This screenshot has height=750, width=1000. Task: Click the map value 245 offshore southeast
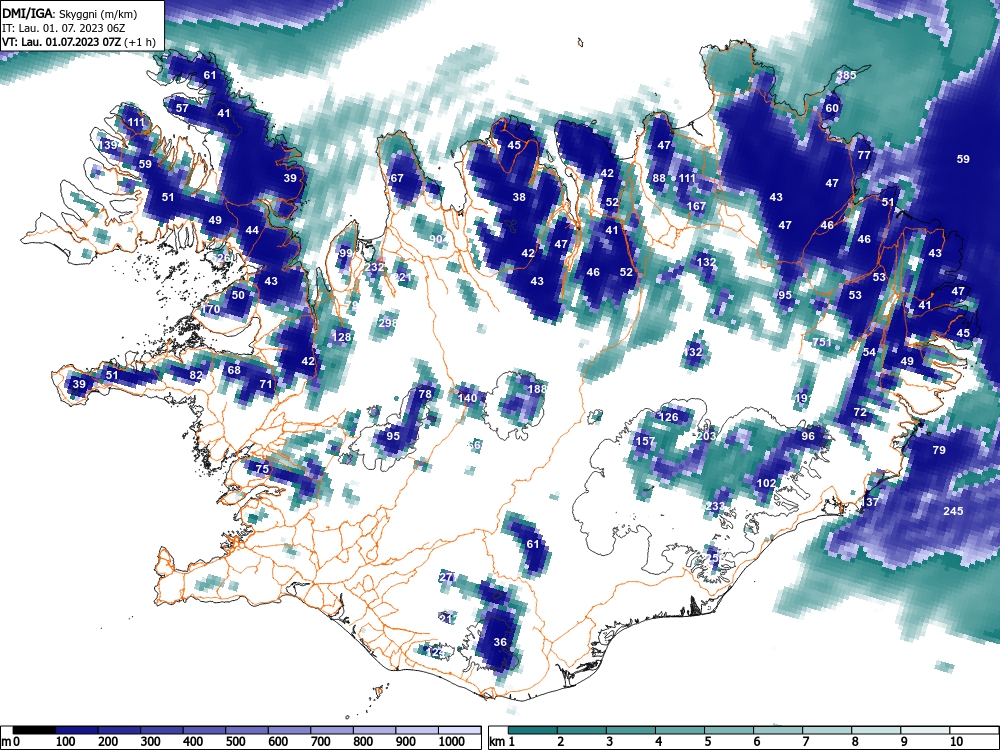pos(953,511)
